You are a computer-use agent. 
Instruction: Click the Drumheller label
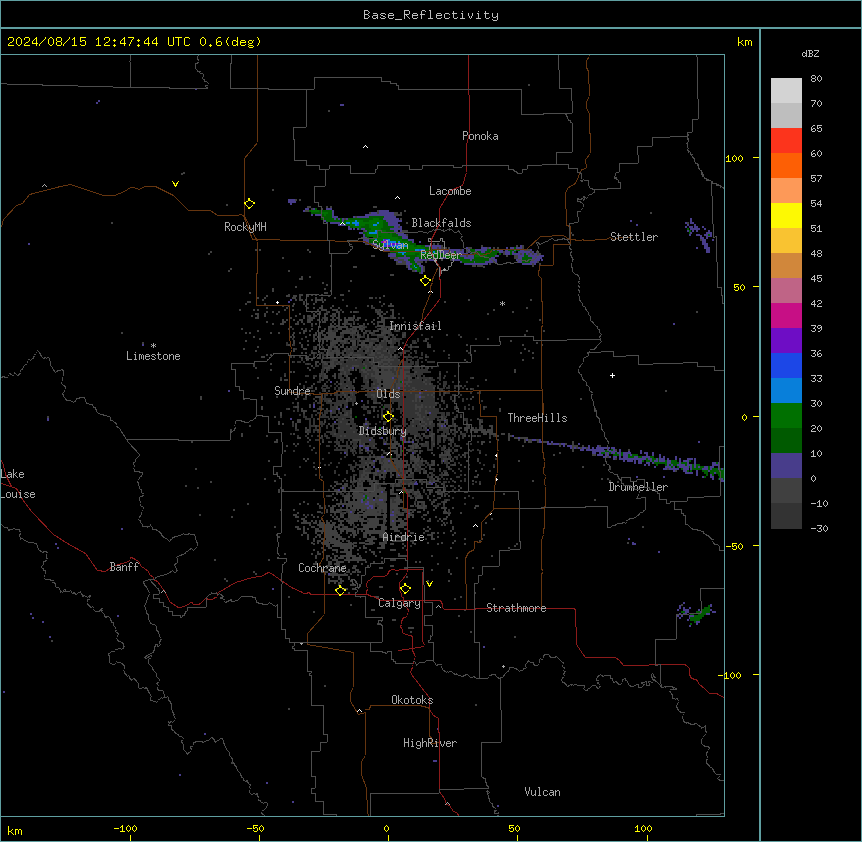coord(638,487)
